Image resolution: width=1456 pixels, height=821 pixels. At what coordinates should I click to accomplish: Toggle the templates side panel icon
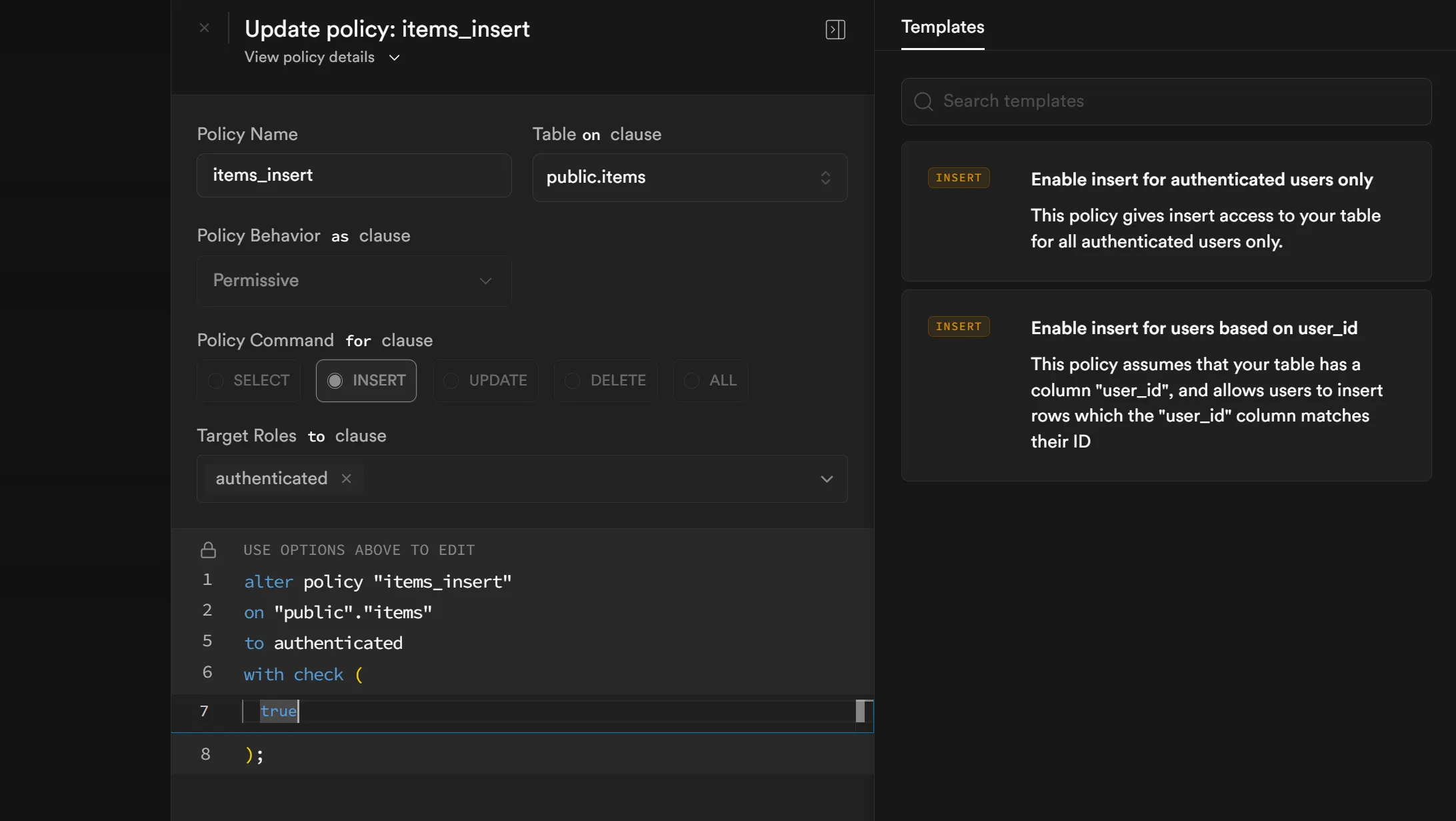(835, 29)
